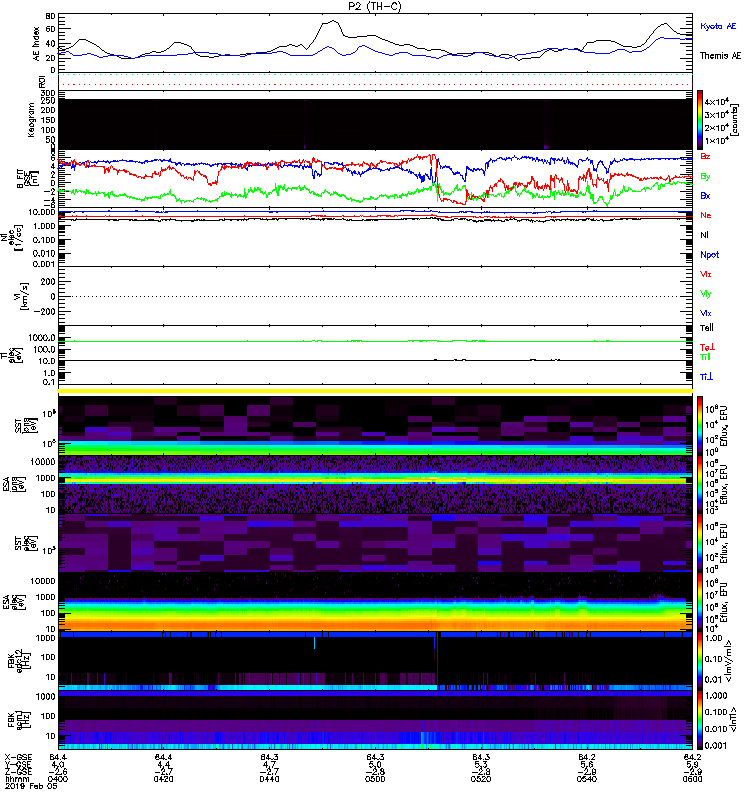Click the ESA ions Eflux color bar
The image size is (750, 800).
click(701, 485)
